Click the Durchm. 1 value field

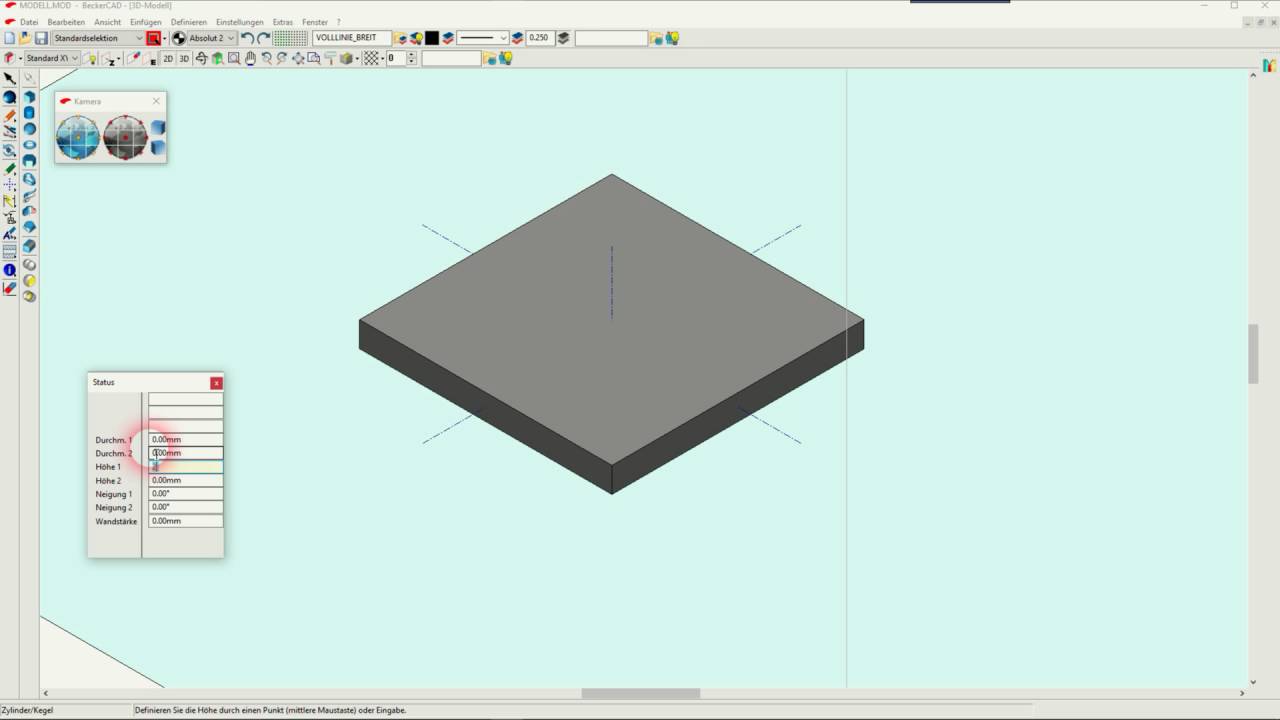click(185, 439)
